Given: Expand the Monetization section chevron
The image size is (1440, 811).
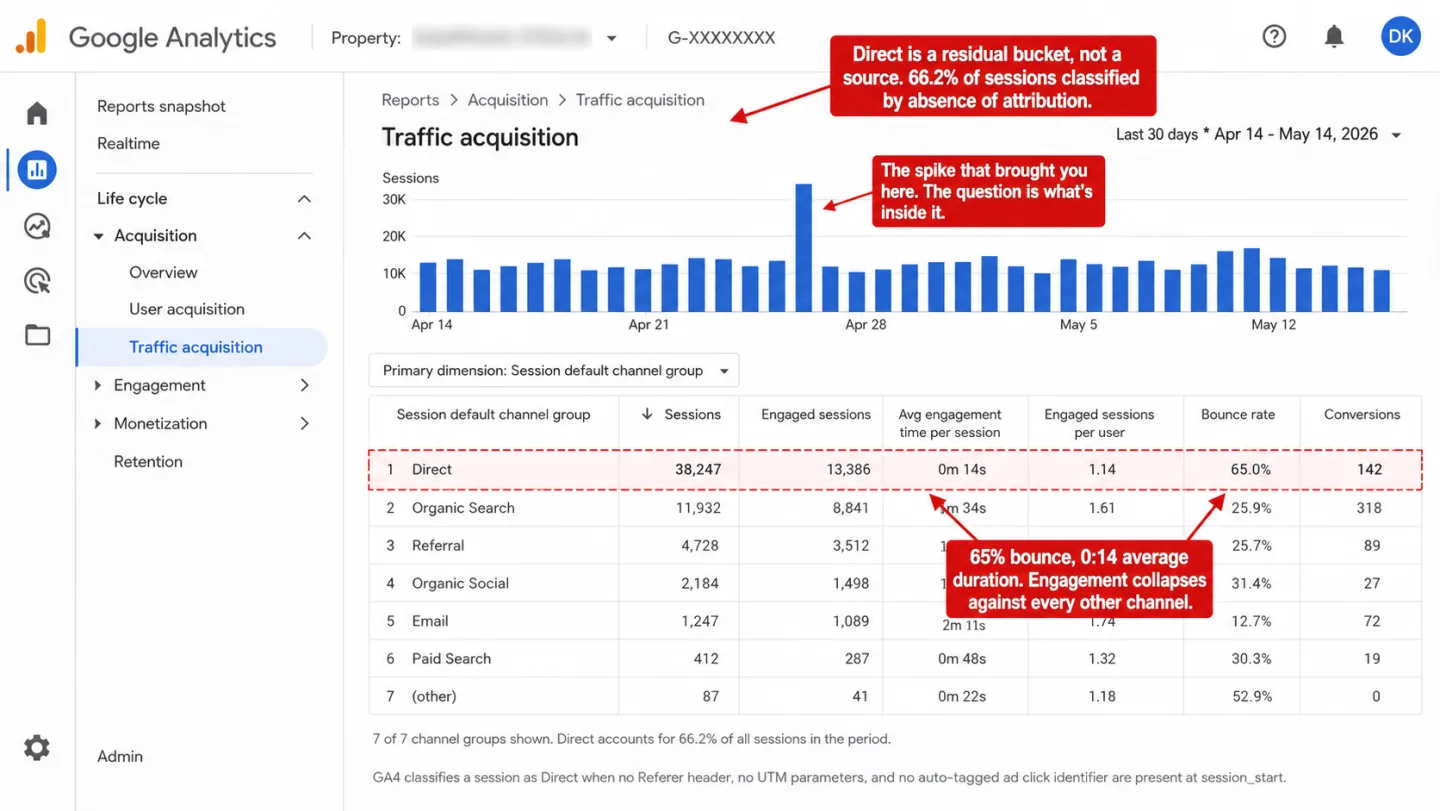Looking at the screenshot, I should pyautogui.click(x=304, y=423).
